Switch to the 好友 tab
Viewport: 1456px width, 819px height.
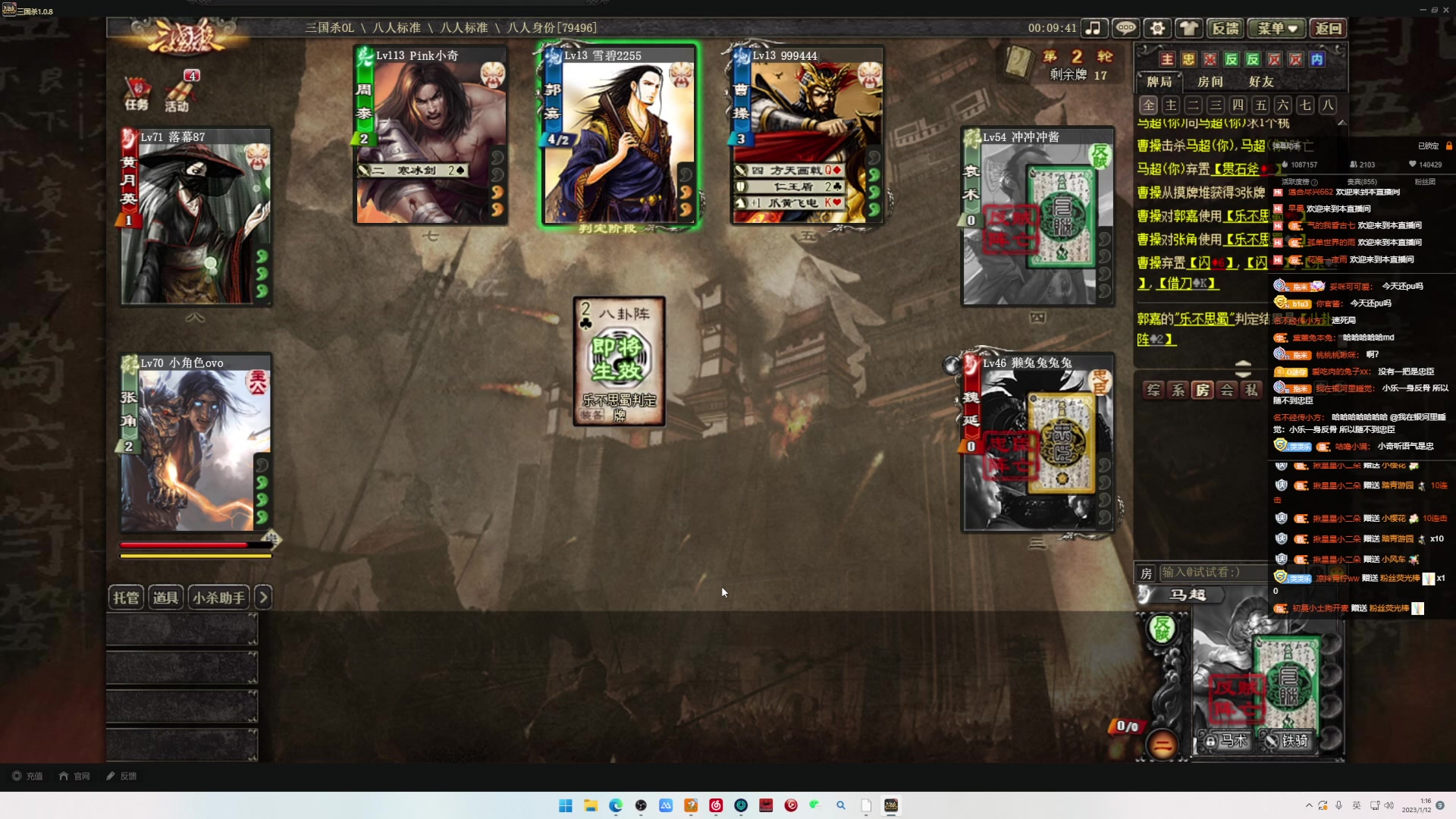click(x=1261, y=81)
